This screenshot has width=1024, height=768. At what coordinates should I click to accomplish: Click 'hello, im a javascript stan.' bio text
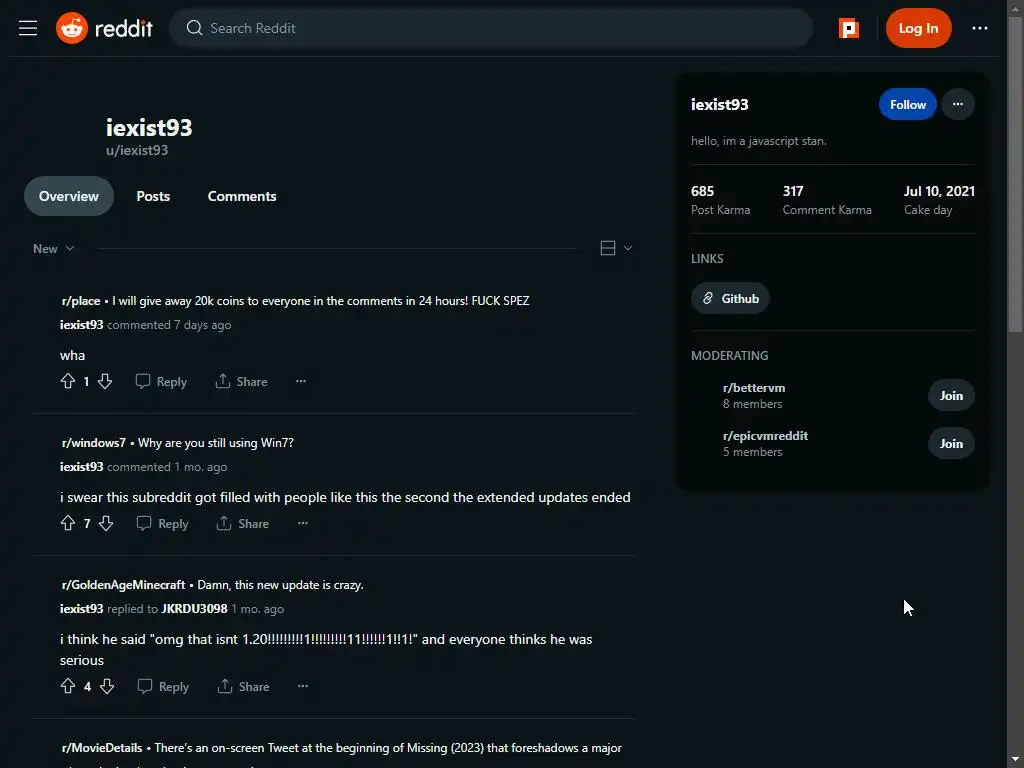pos(758,141)
